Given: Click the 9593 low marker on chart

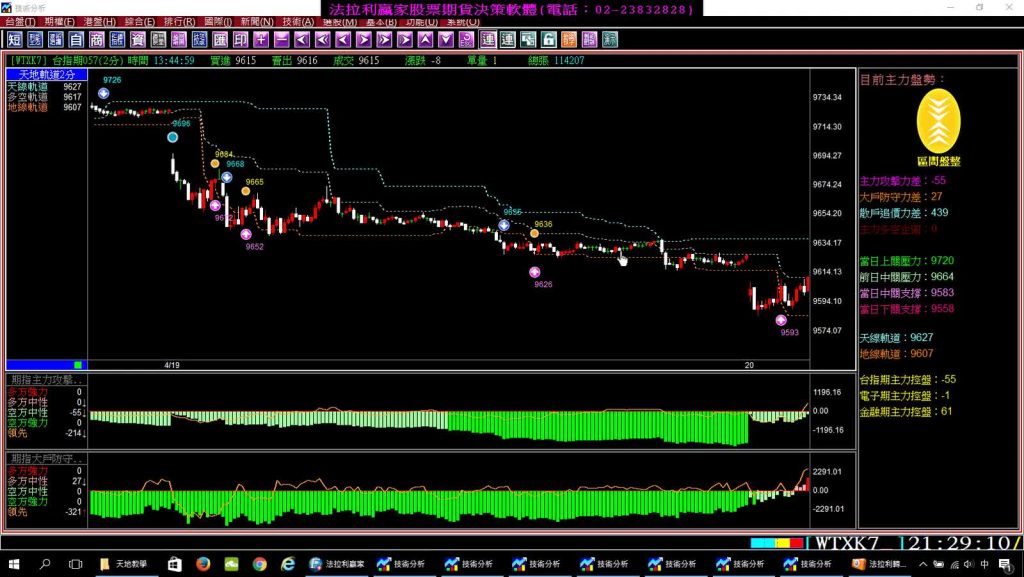Looking at the screenshot, I should [x=781, y=320].
